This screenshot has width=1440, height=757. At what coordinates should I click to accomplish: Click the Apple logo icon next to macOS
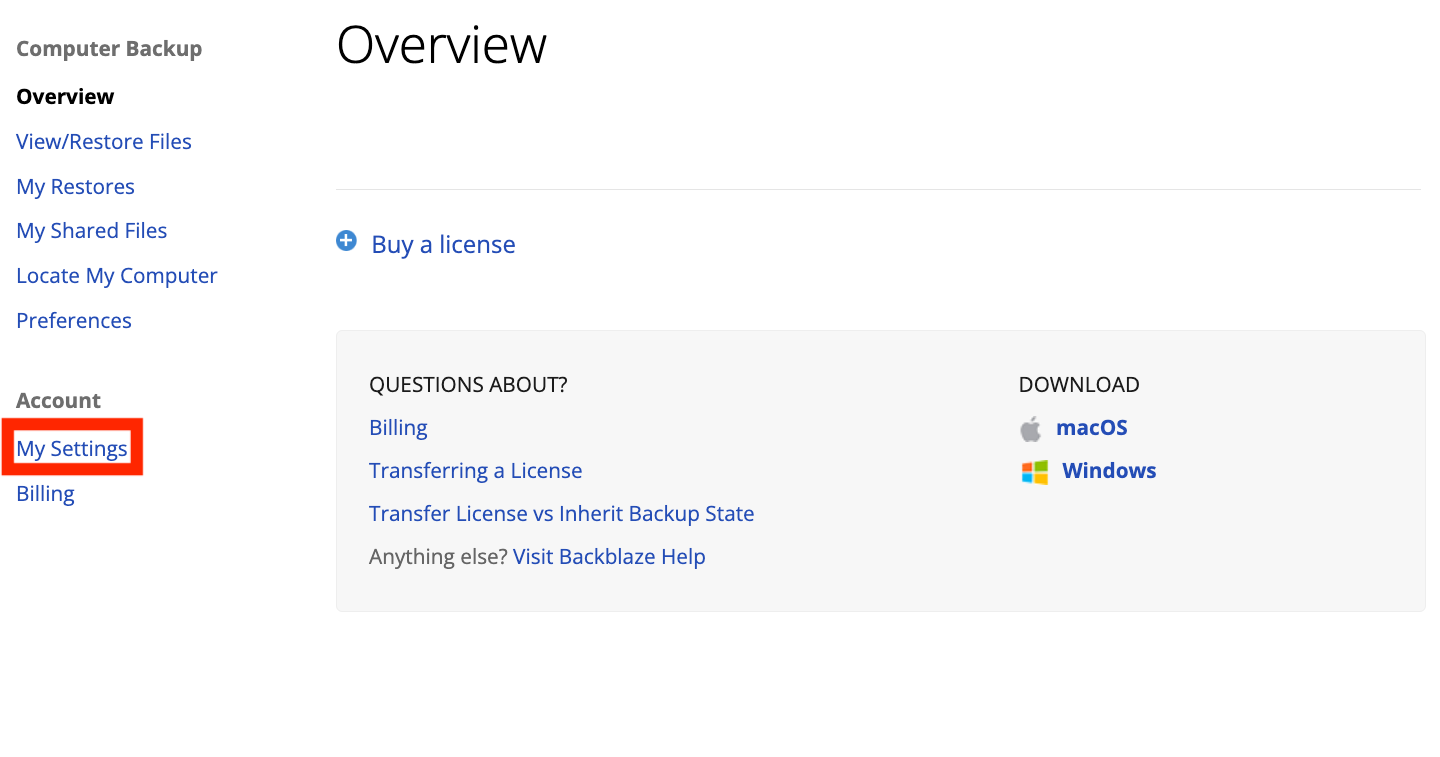click(1031, 429)
